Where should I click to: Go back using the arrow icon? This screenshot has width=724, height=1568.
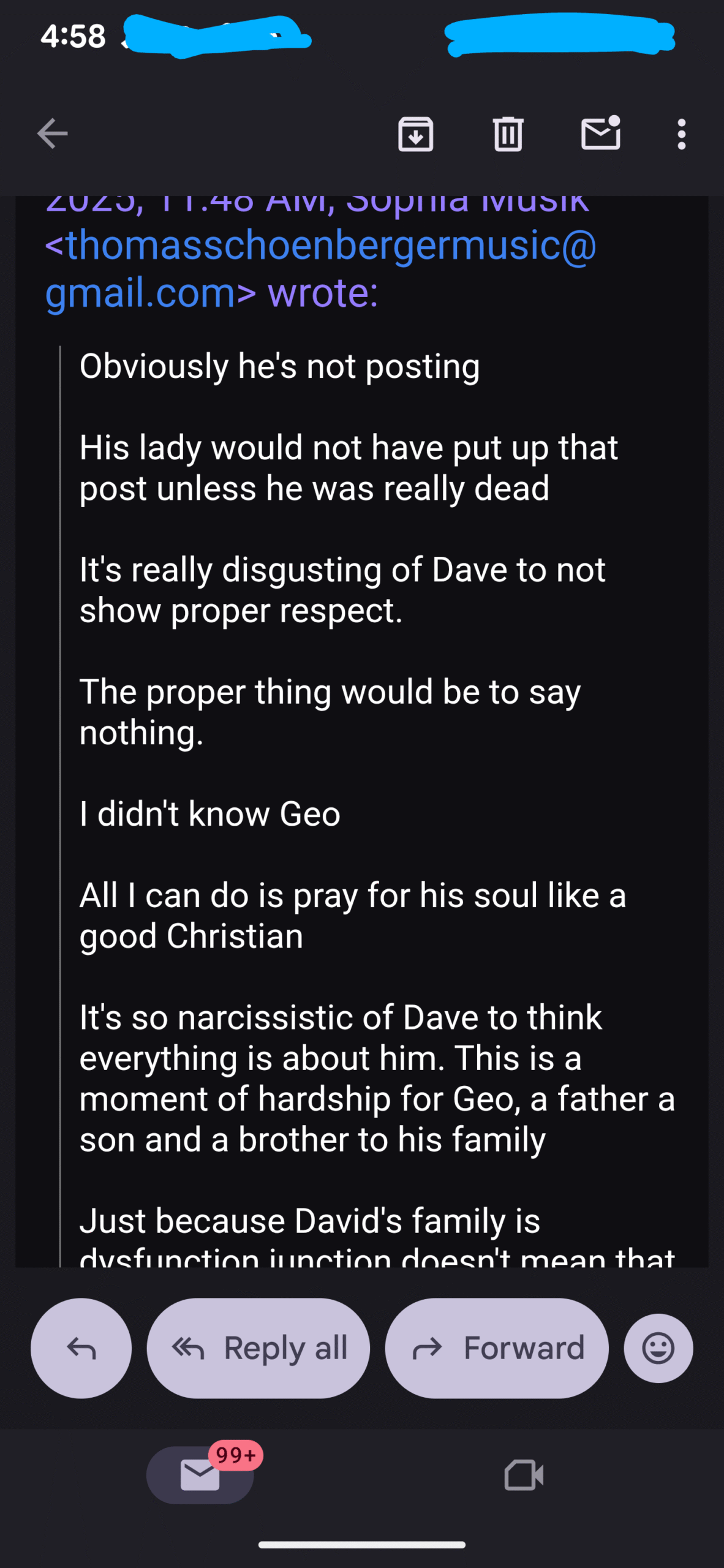coord(52,134)
